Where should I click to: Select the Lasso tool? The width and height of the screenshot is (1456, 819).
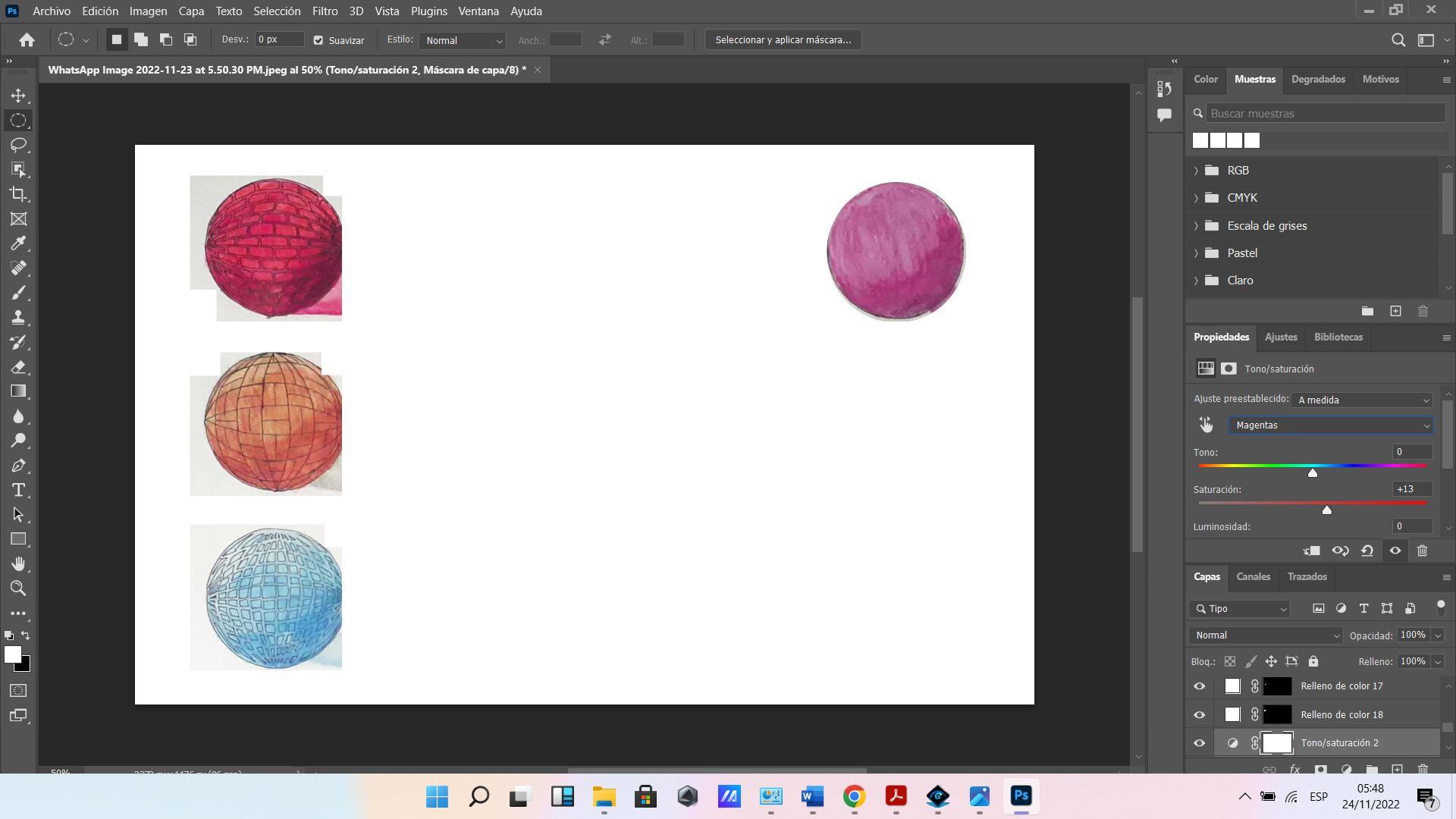18,145
